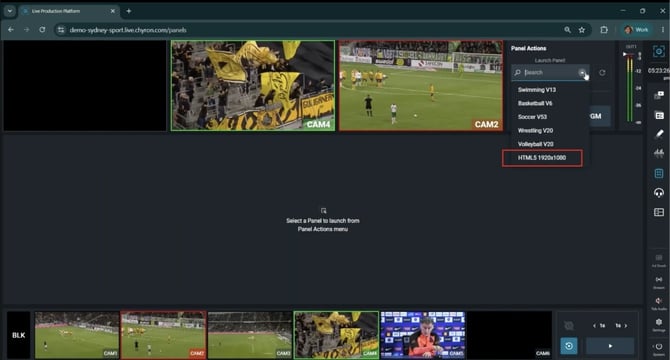This screenshot has width=670, height=360.
Task: Reload the browser page
Action: tap(42, 29)
